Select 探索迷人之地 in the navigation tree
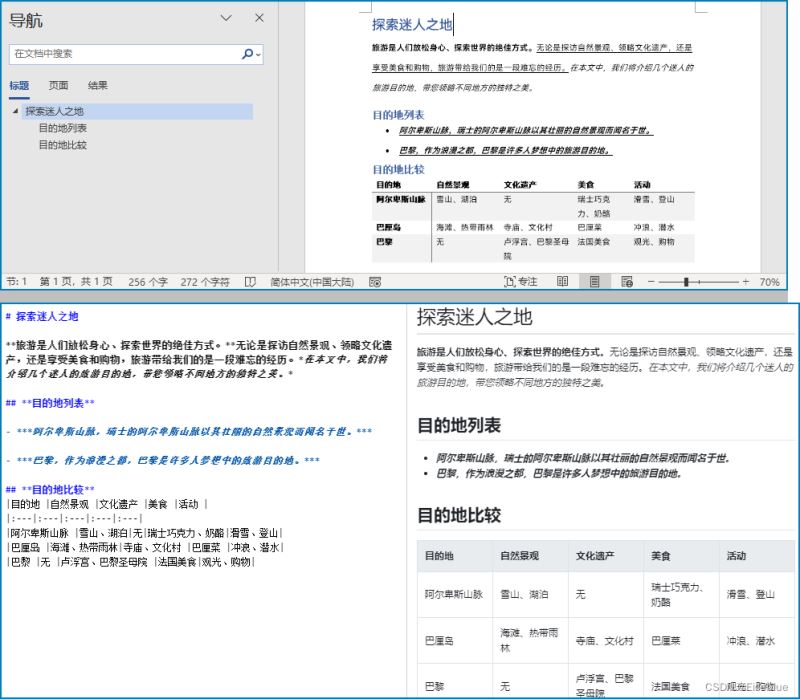The height and width of the screenshot is (699, 800). point(55,111)
